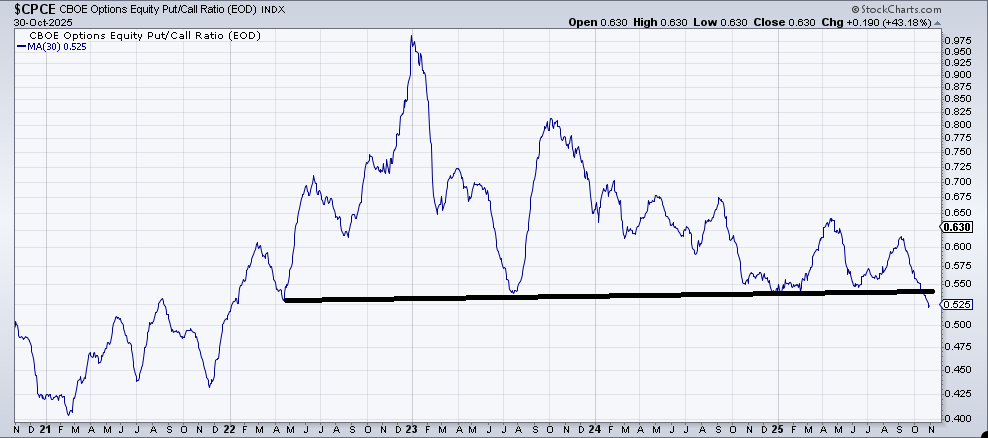Viewport: 988px width, 438px height.
Task: Click the 0.950 label on the y-axis
Action: click(x=957, y=51)
